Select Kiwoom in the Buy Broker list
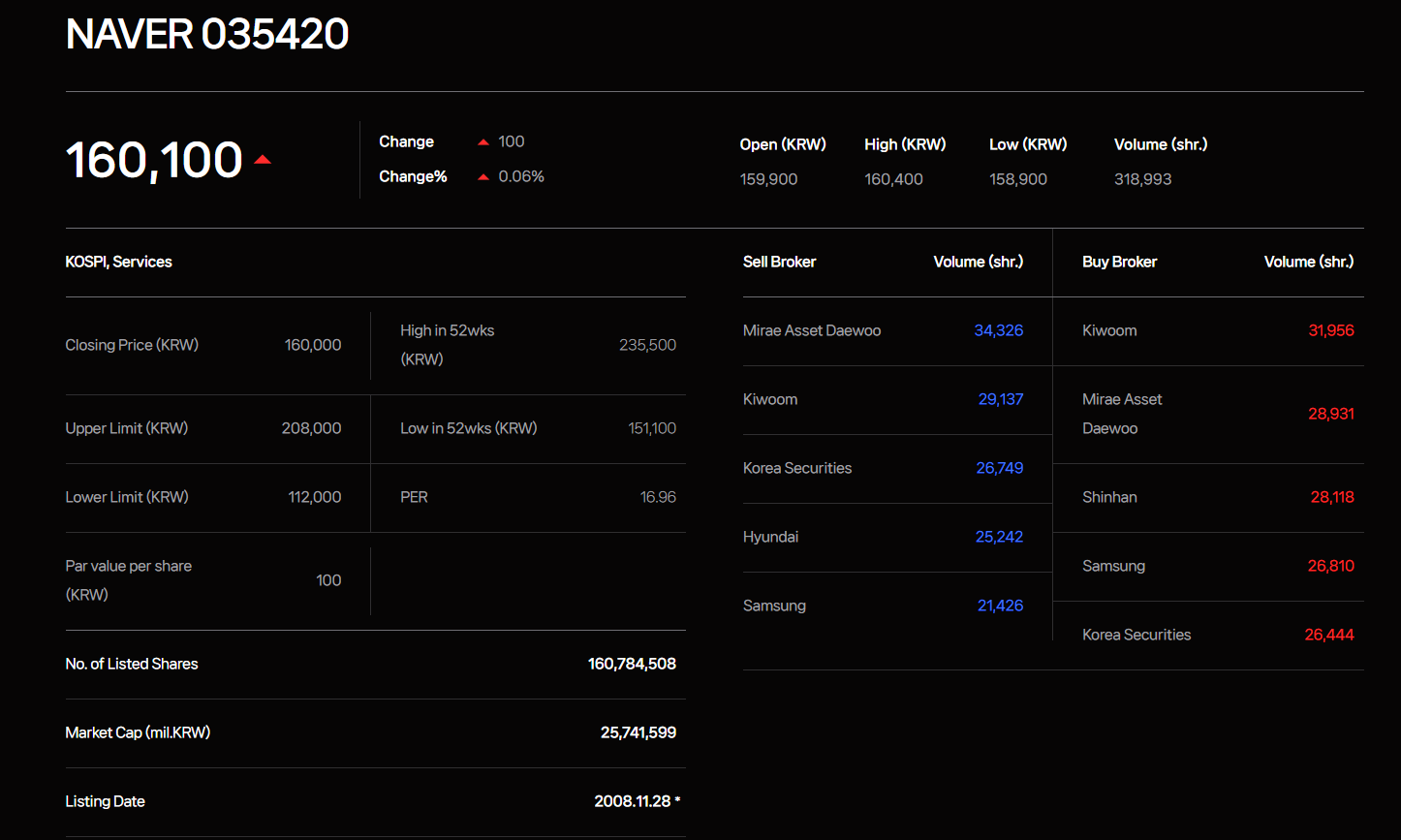Image resolution: width=1401 pixels, height=840 pixels. (1109, 330)
